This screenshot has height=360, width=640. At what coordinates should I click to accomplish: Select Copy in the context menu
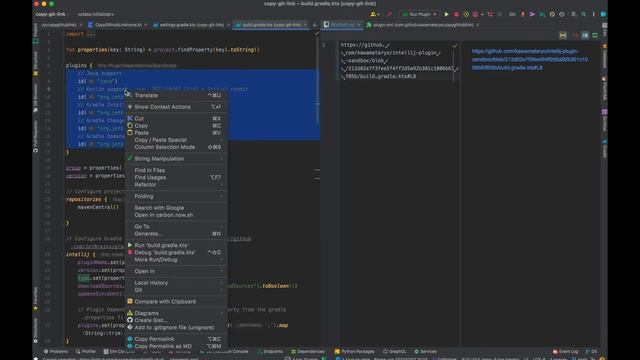(x=176, y=126)
